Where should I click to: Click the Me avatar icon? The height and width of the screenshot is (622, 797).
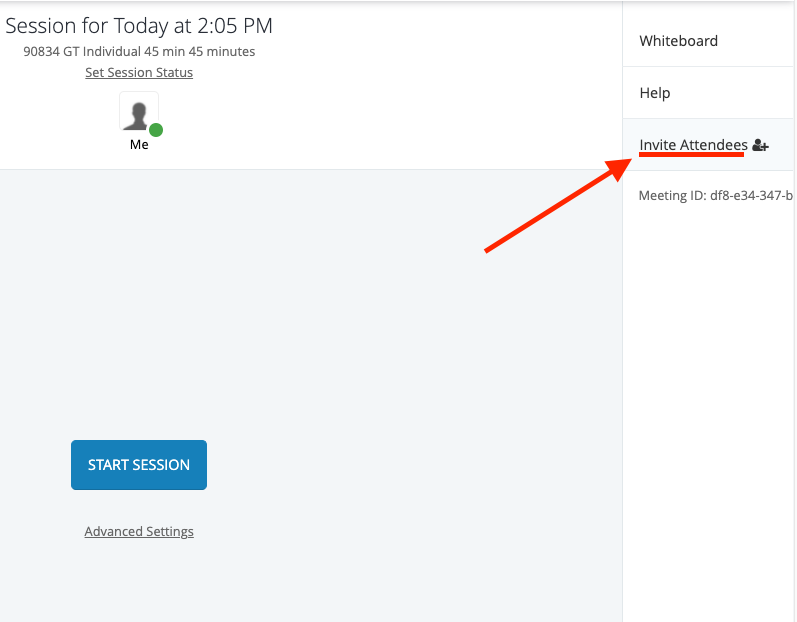pos(139,112)
